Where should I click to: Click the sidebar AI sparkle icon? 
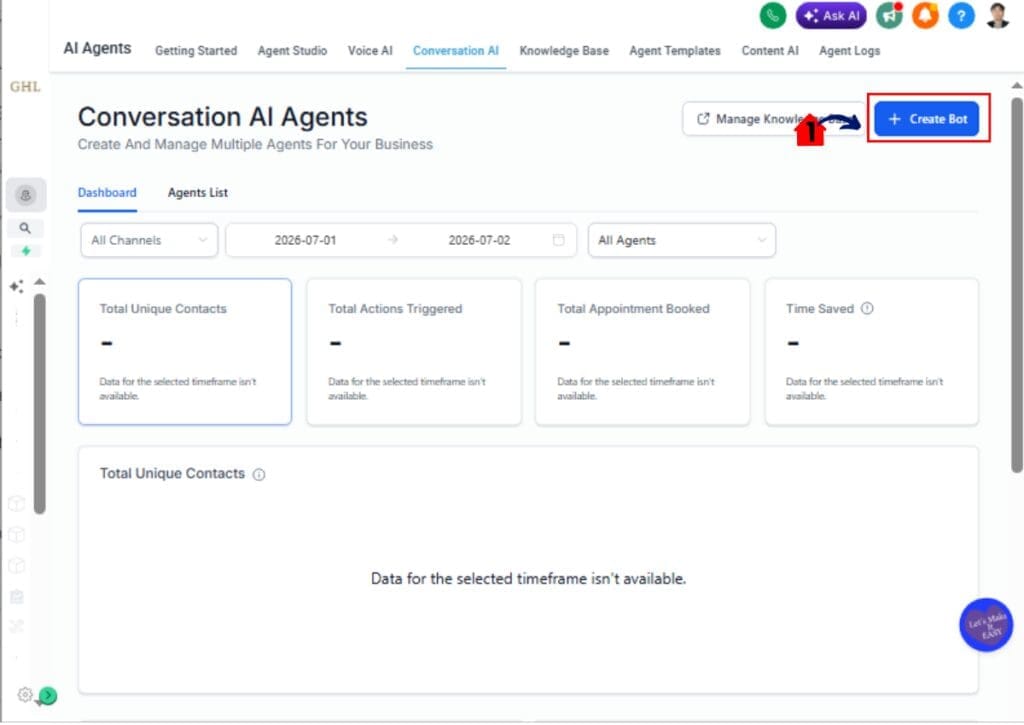[17, 287]
